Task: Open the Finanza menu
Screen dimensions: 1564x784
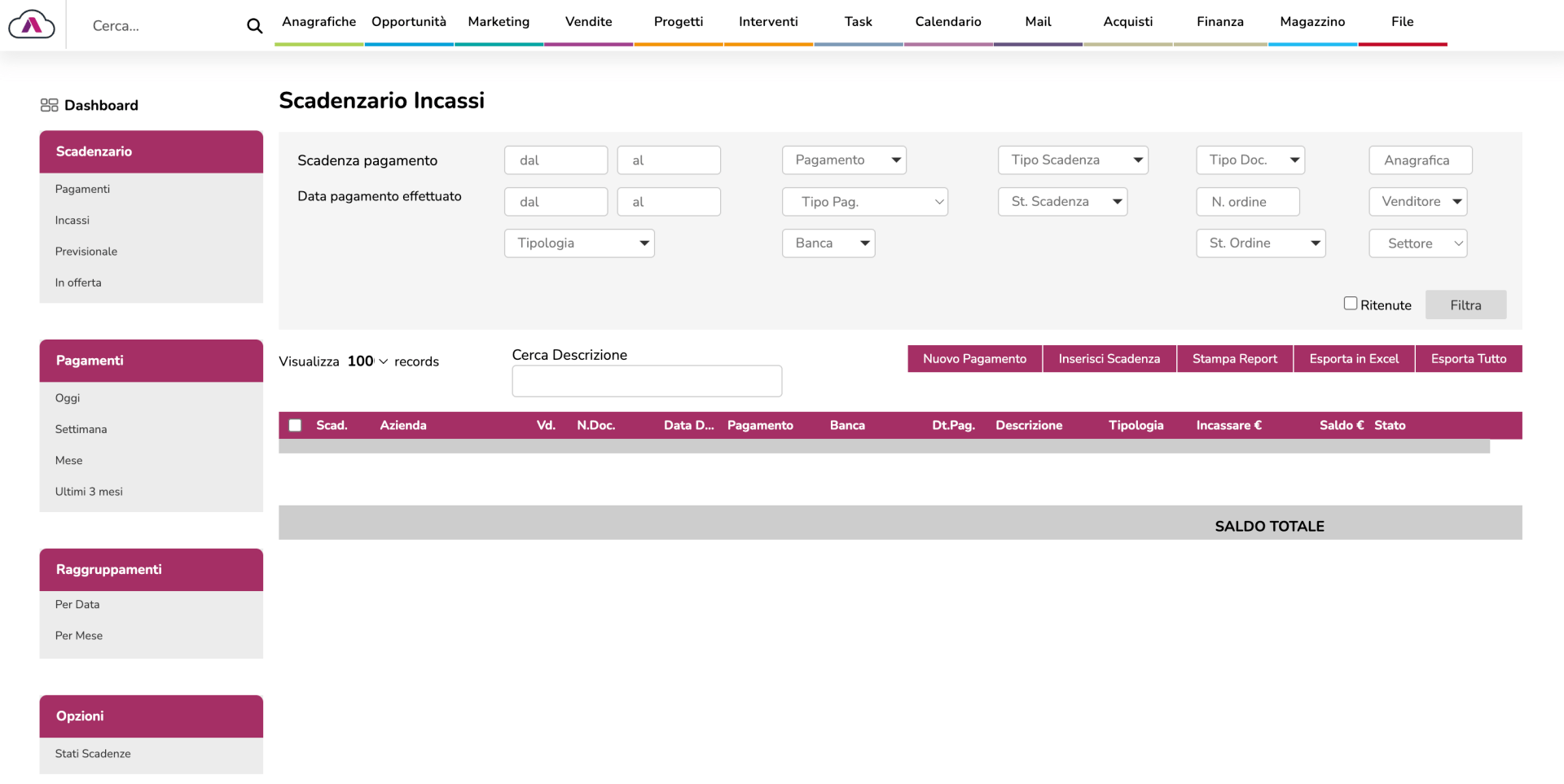Action: (x=1219, y=22)
